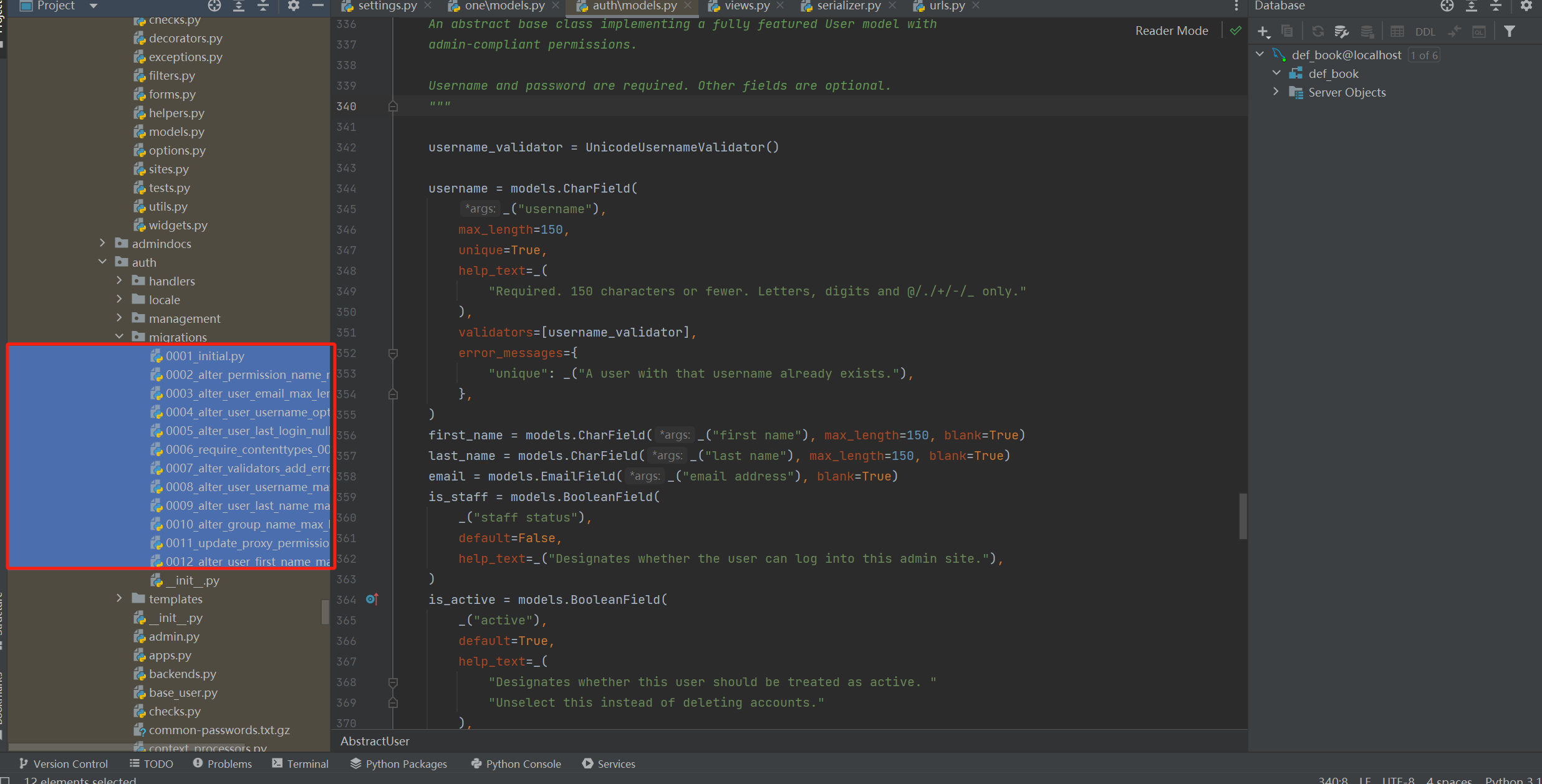Click Collapse All in Project panel
Screen dimensions: 1542x784
pyautogui.click(x=263, y=6)
